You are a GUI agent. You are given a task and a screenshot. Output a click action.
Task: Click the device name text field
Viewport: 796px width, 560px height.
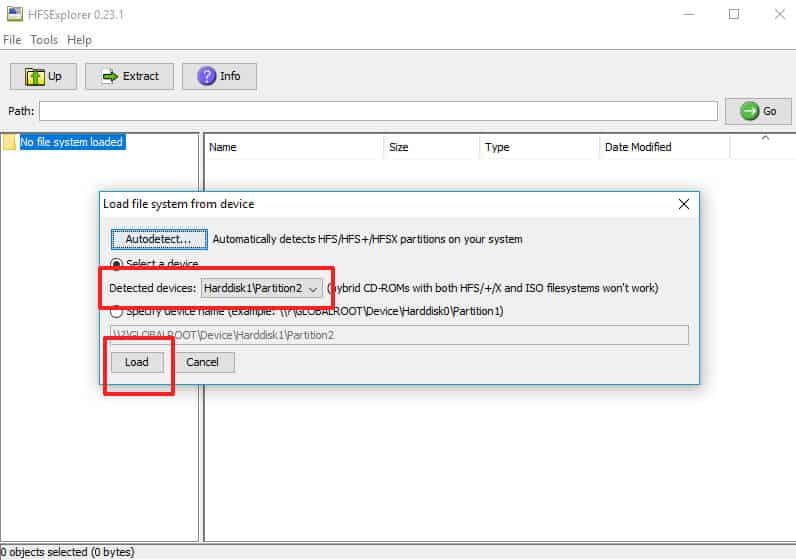click(400, 335)
